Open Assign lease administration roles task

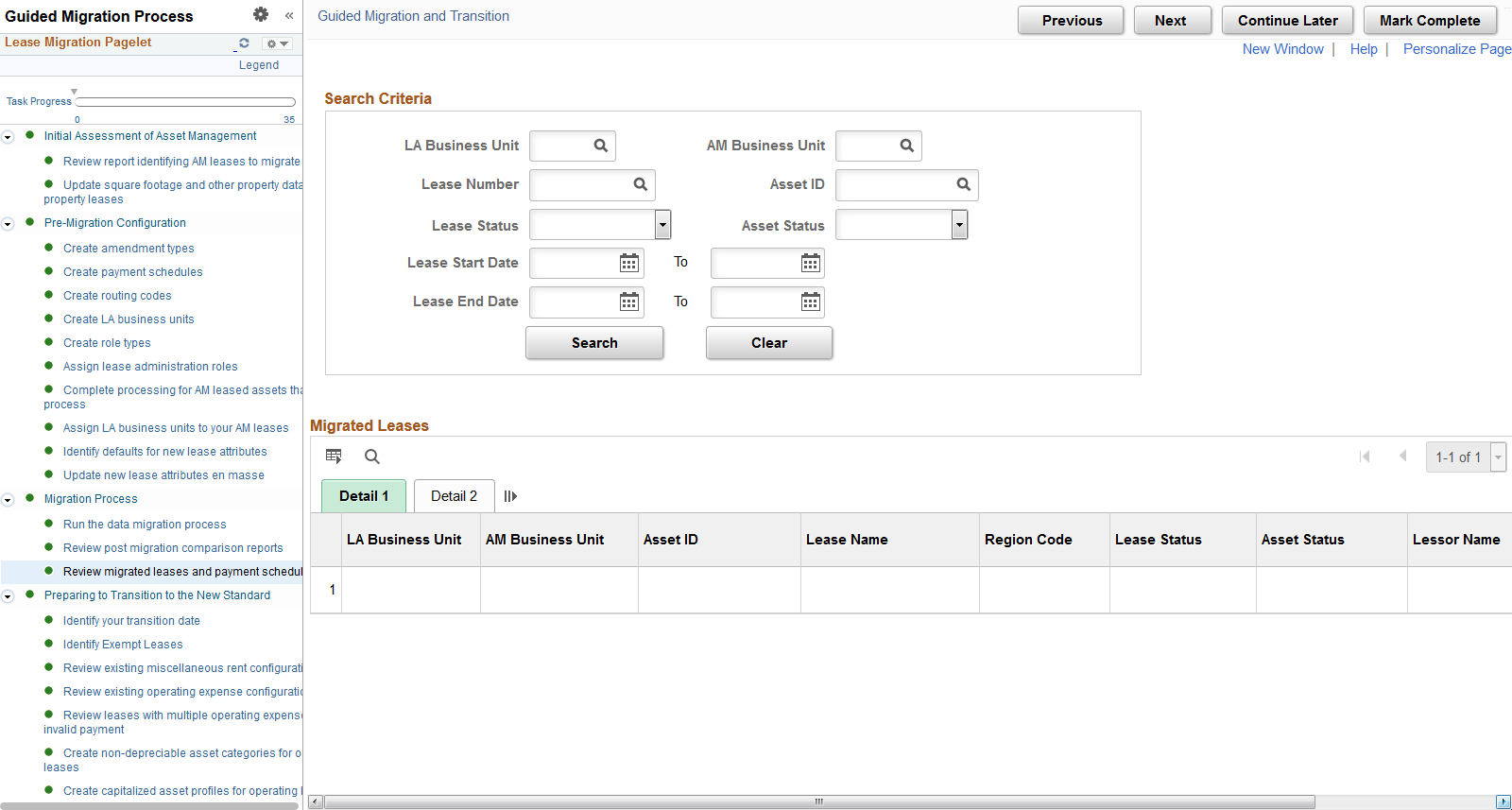[150, 367]
